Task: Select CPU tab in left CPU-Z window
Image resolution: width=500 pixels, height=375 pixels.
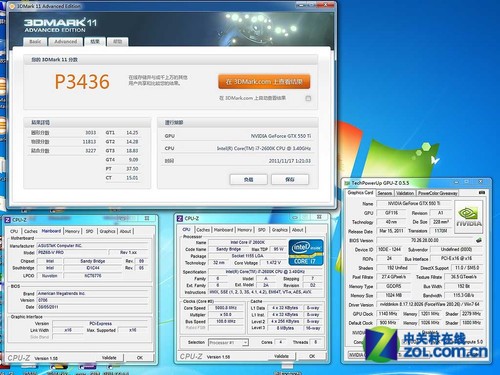Action: click(x=14, y=231)
